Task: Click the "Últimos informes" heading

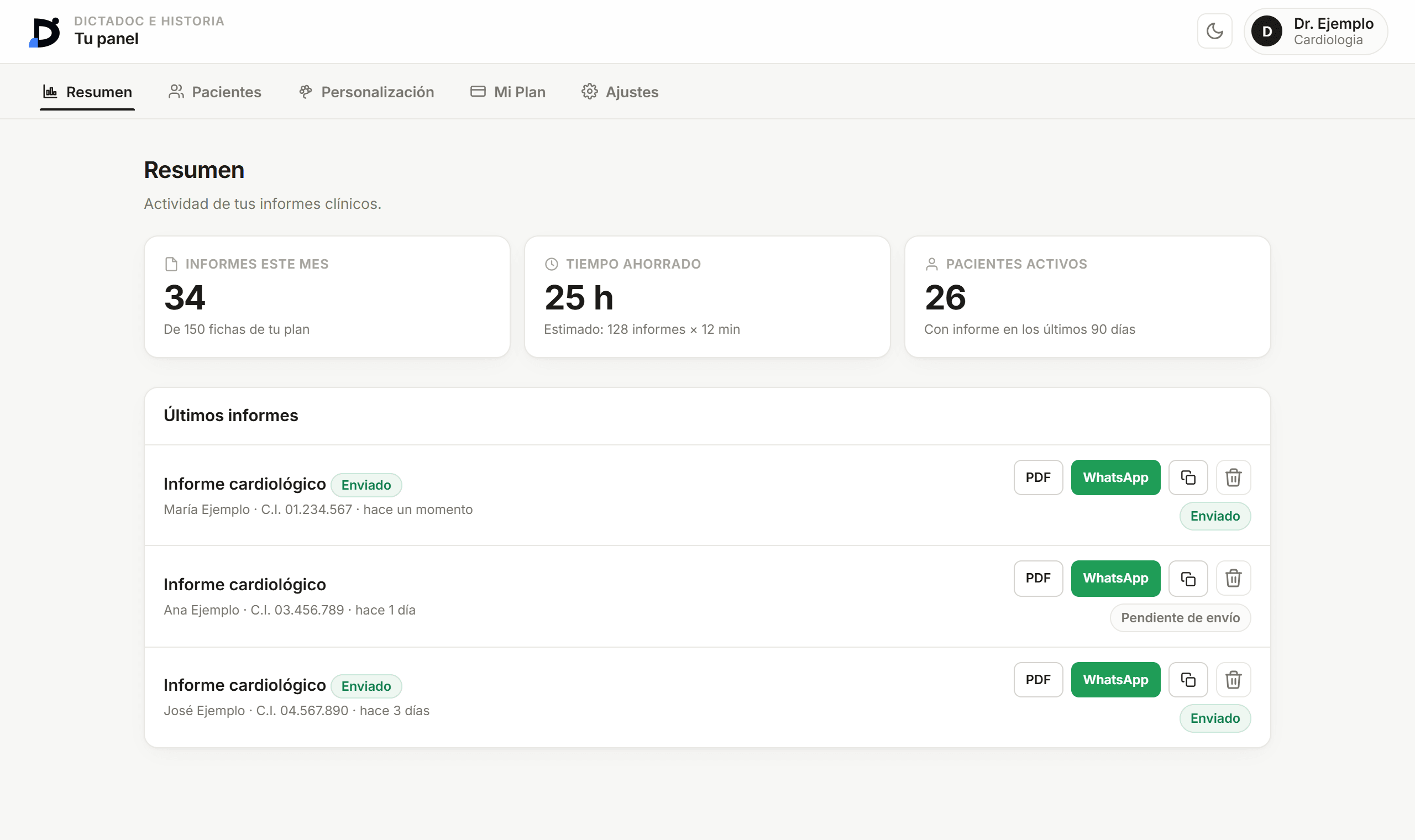Action: point(231,415)
